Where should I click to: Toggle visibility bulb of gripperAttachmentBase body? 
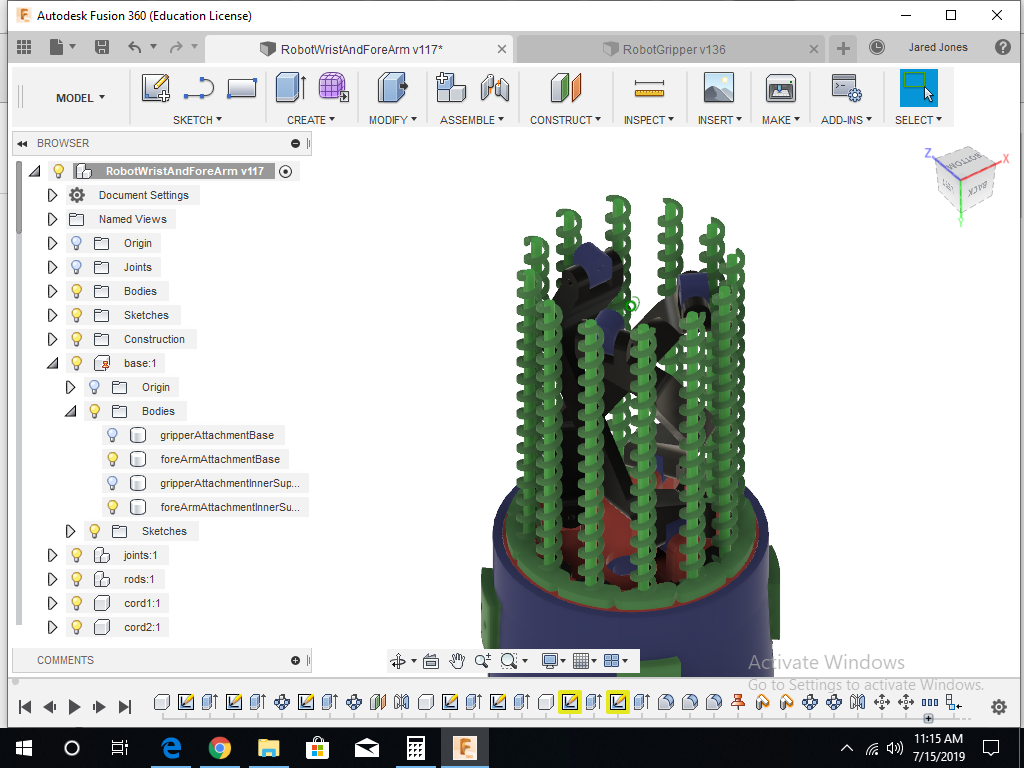pyautogui.click(x=112, y=435)
